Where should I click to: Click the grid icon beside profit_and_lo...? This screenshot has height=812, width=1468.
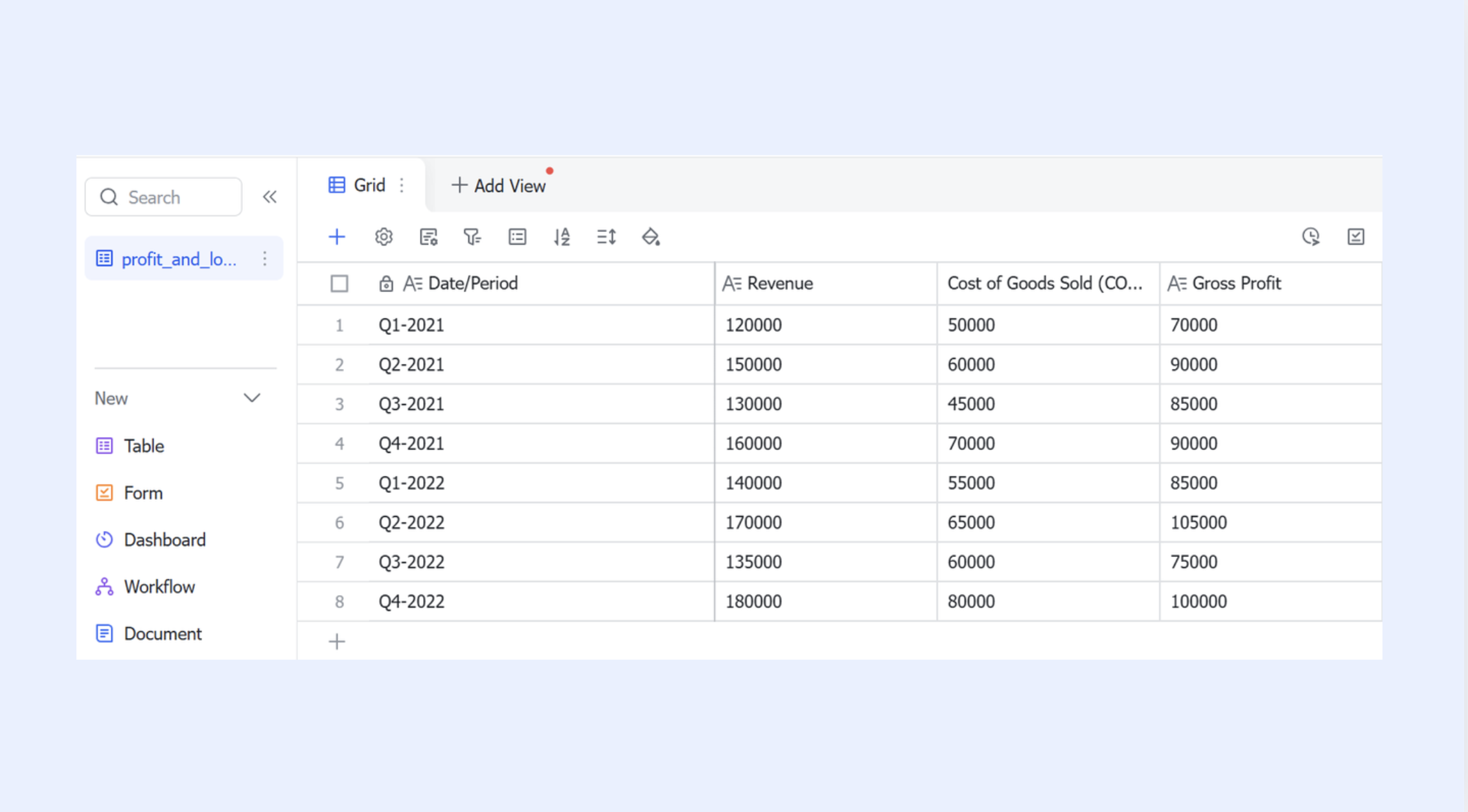104,259
